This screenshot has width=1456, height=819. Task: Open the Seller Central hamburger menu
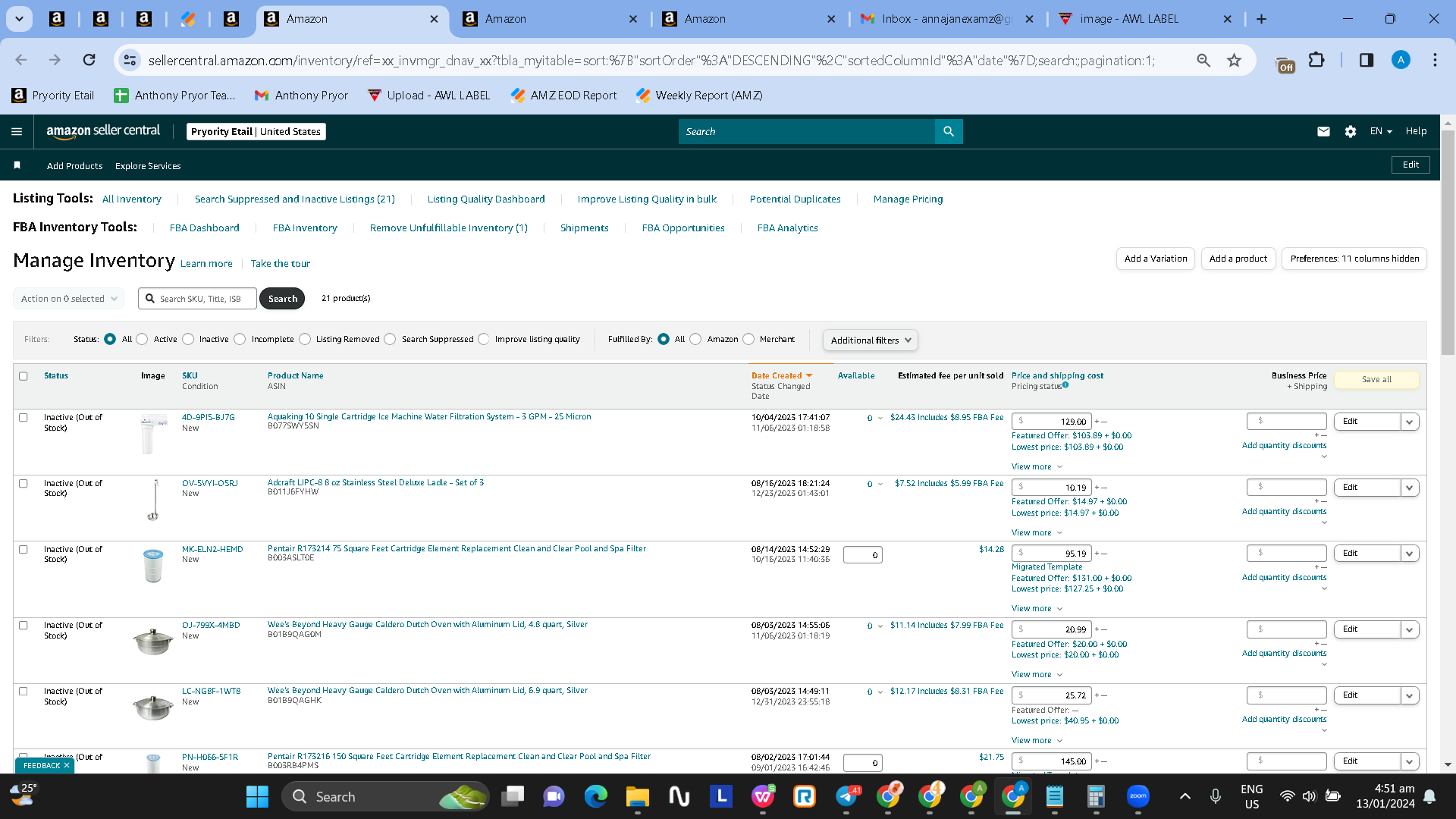(17, 131)
